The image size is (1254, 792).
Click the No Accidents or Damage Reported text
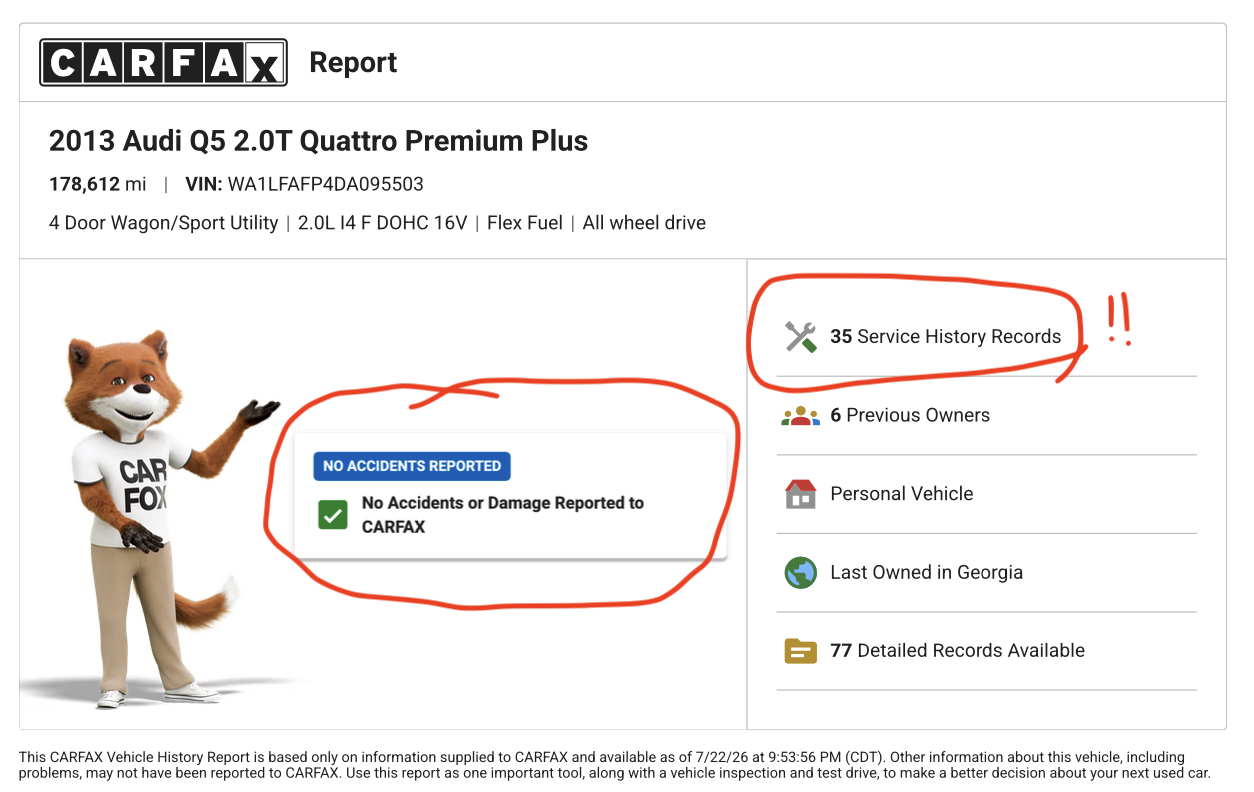click(x=503, y=515)
